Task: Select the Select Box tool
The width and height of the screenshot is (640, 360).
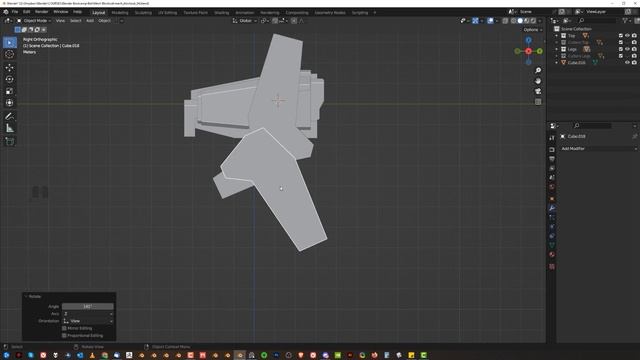Action: coord(10,42)
